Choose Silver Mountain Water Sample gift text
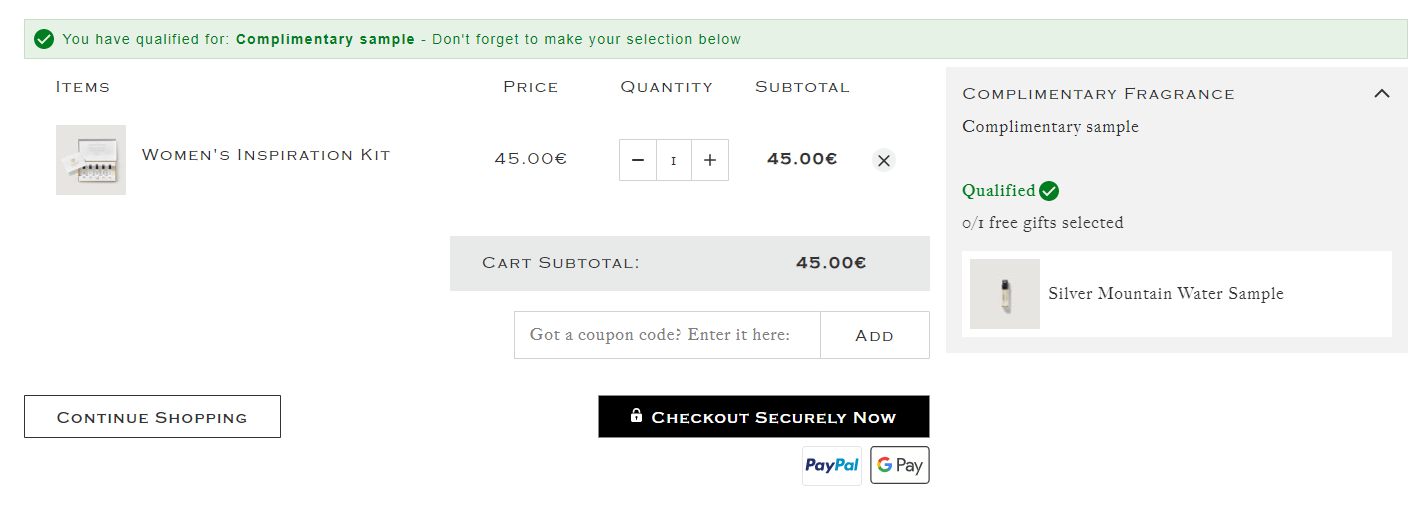 point(1166,294)
